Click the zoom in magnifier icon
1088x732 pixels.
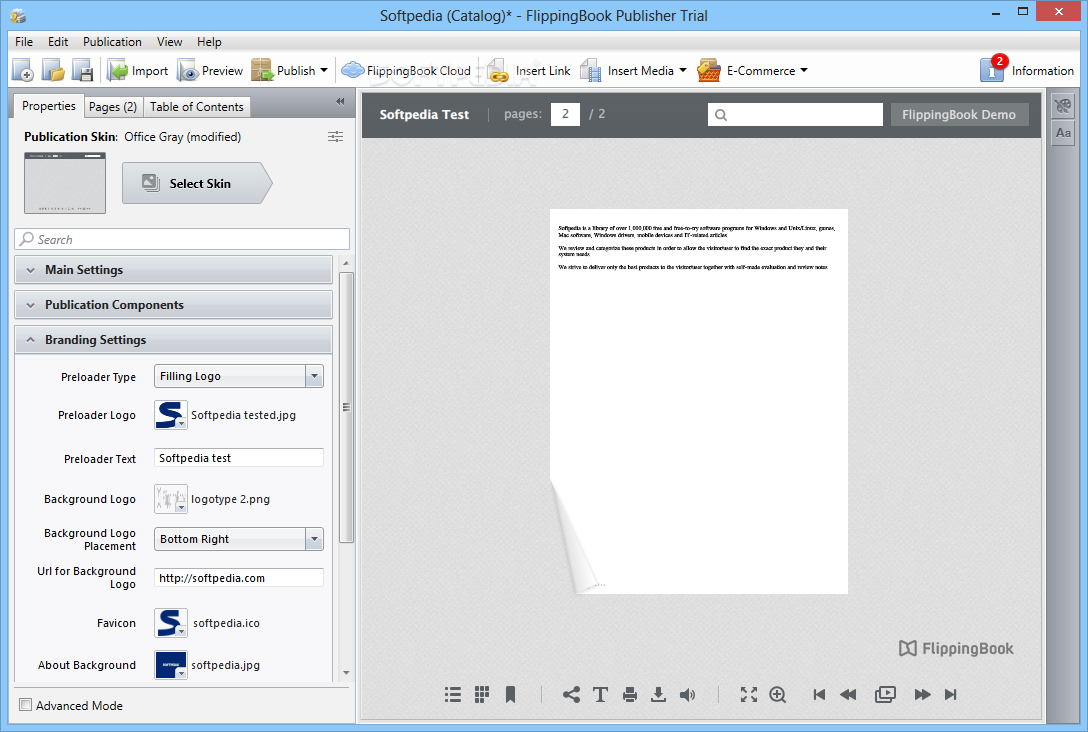tap(778, 695)
